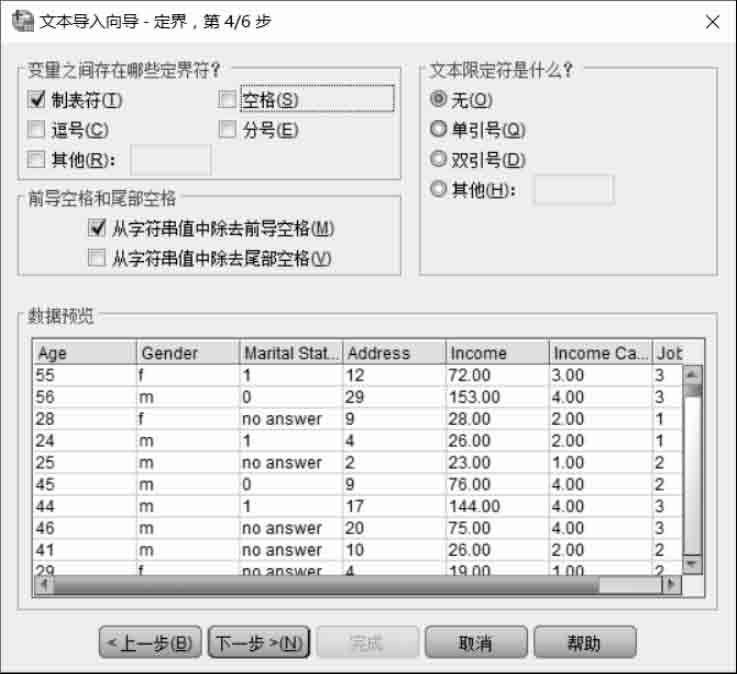
Task: Click the 其他(H) custom qualifier input field
Action: pyautogui.click(x=574, y=189)
